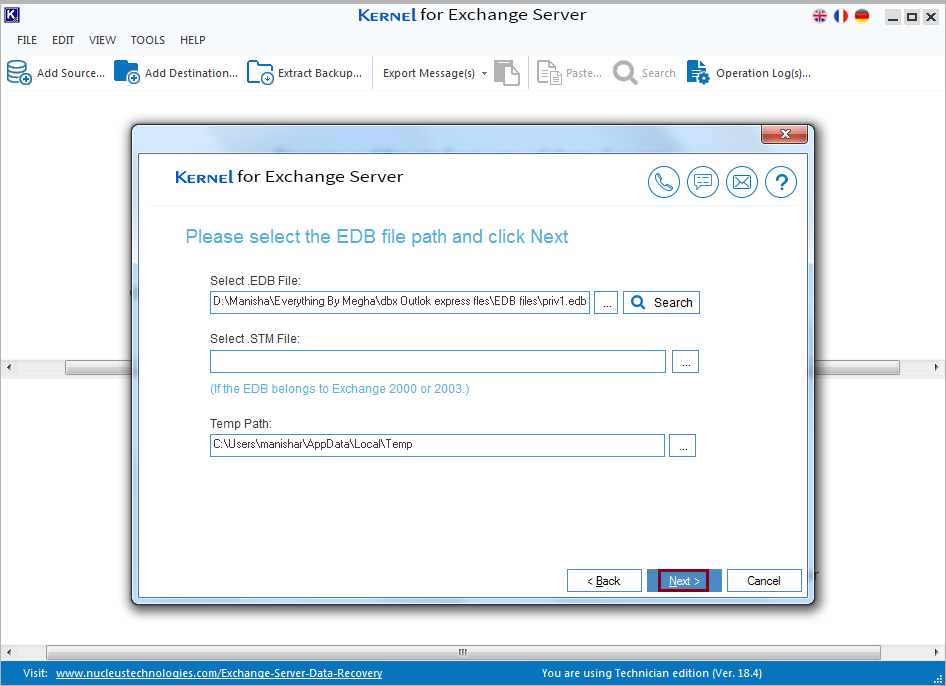The image size is (946, 686).
Task: Click the Technician edition version status text
Action: [652, 673]
